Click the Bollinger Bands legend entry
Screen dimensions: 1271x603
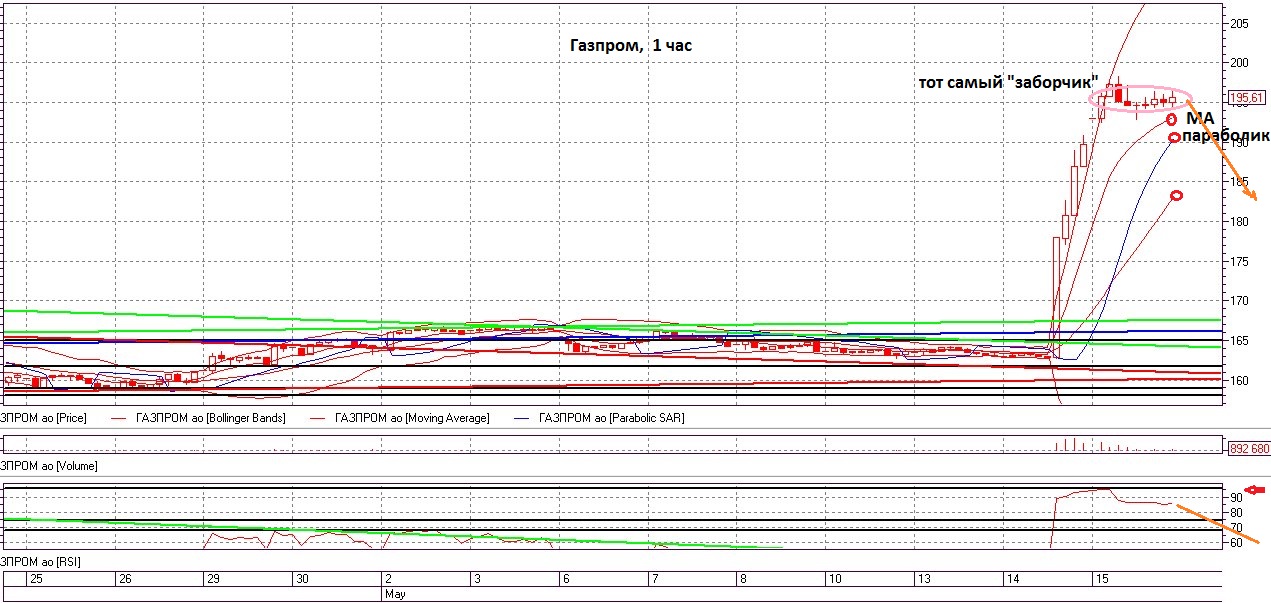point(199,418)
